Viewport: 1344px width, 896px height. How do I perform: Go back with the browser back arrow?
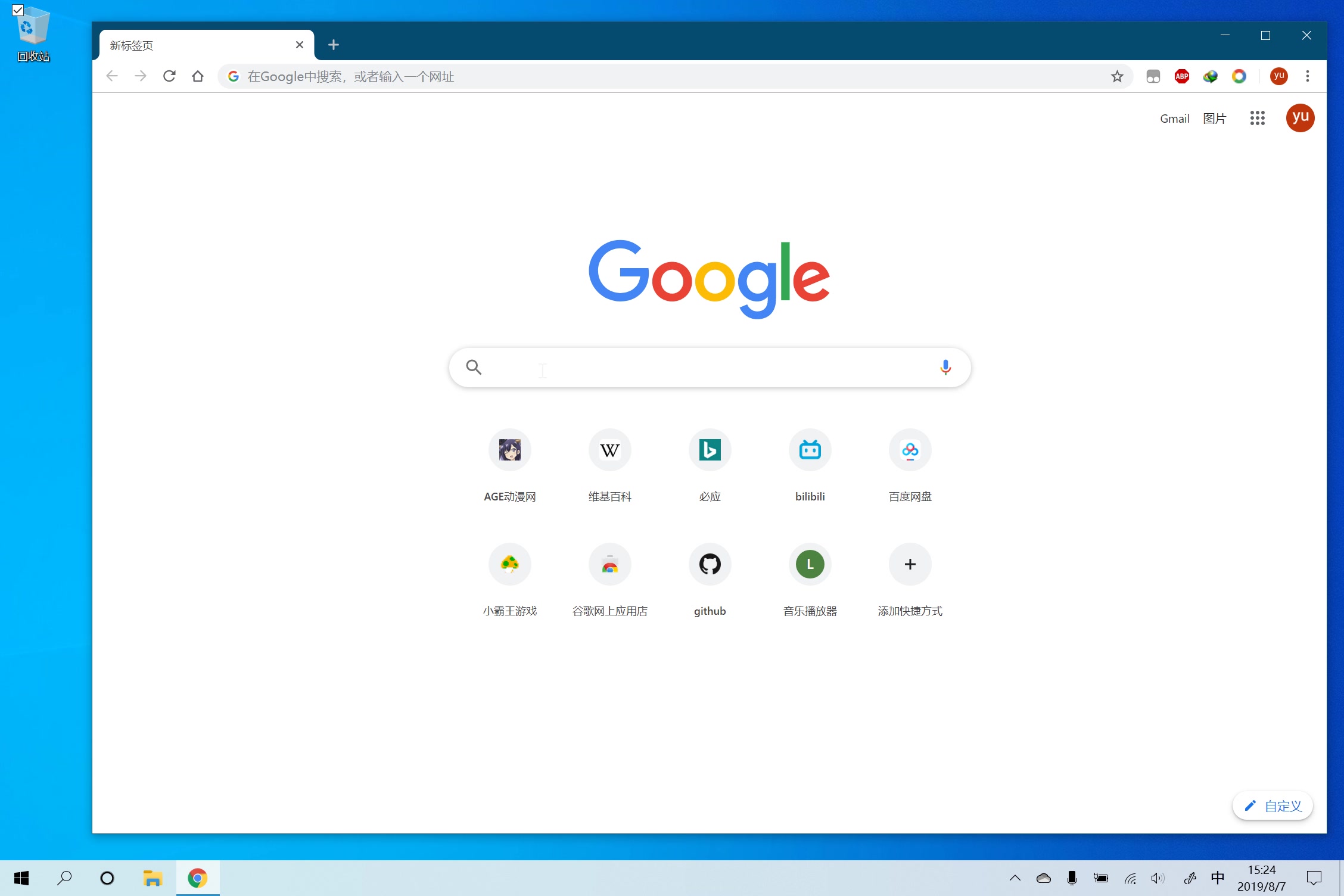111,76
